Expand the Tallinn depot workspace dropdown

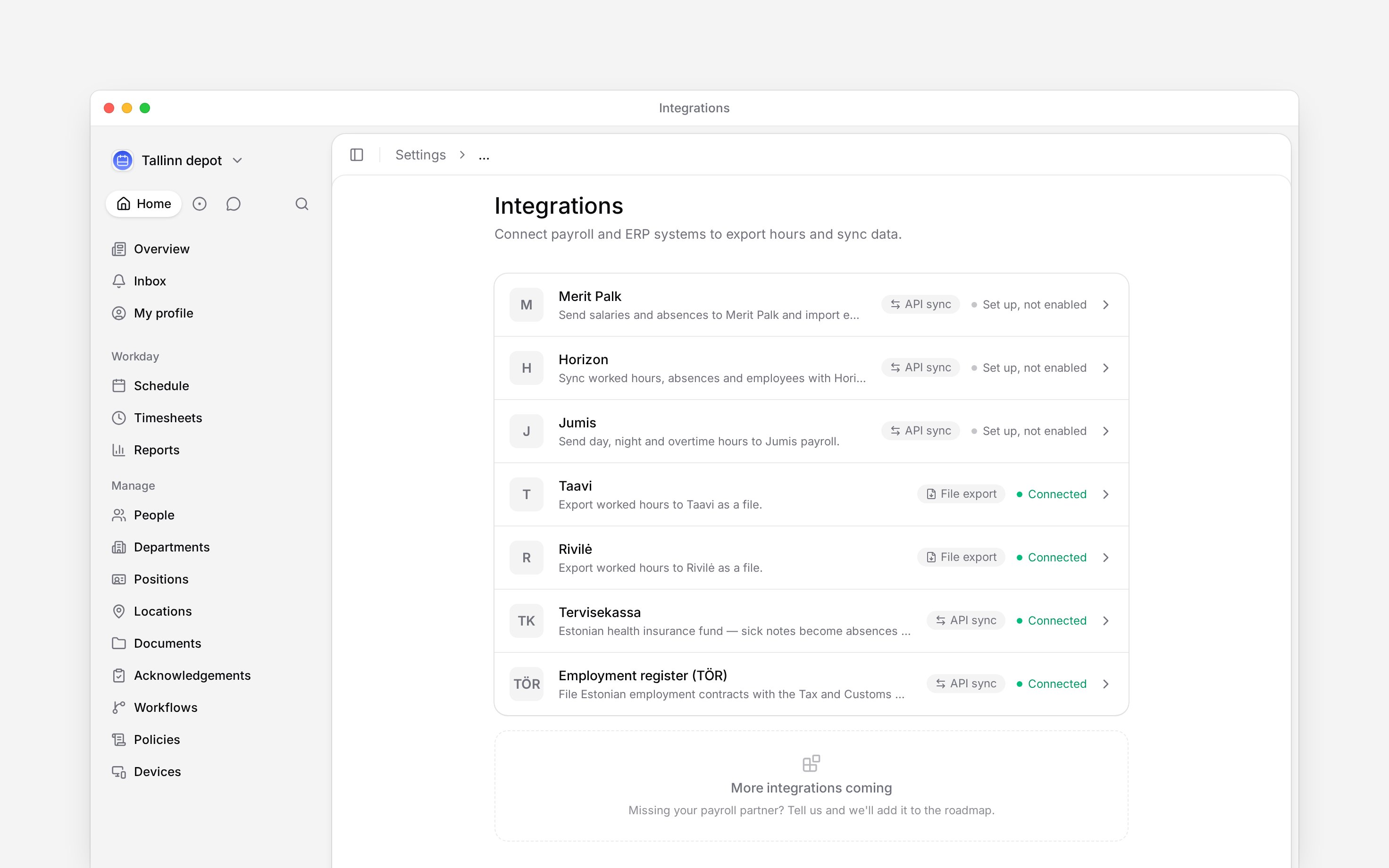(x=237, y=160)
